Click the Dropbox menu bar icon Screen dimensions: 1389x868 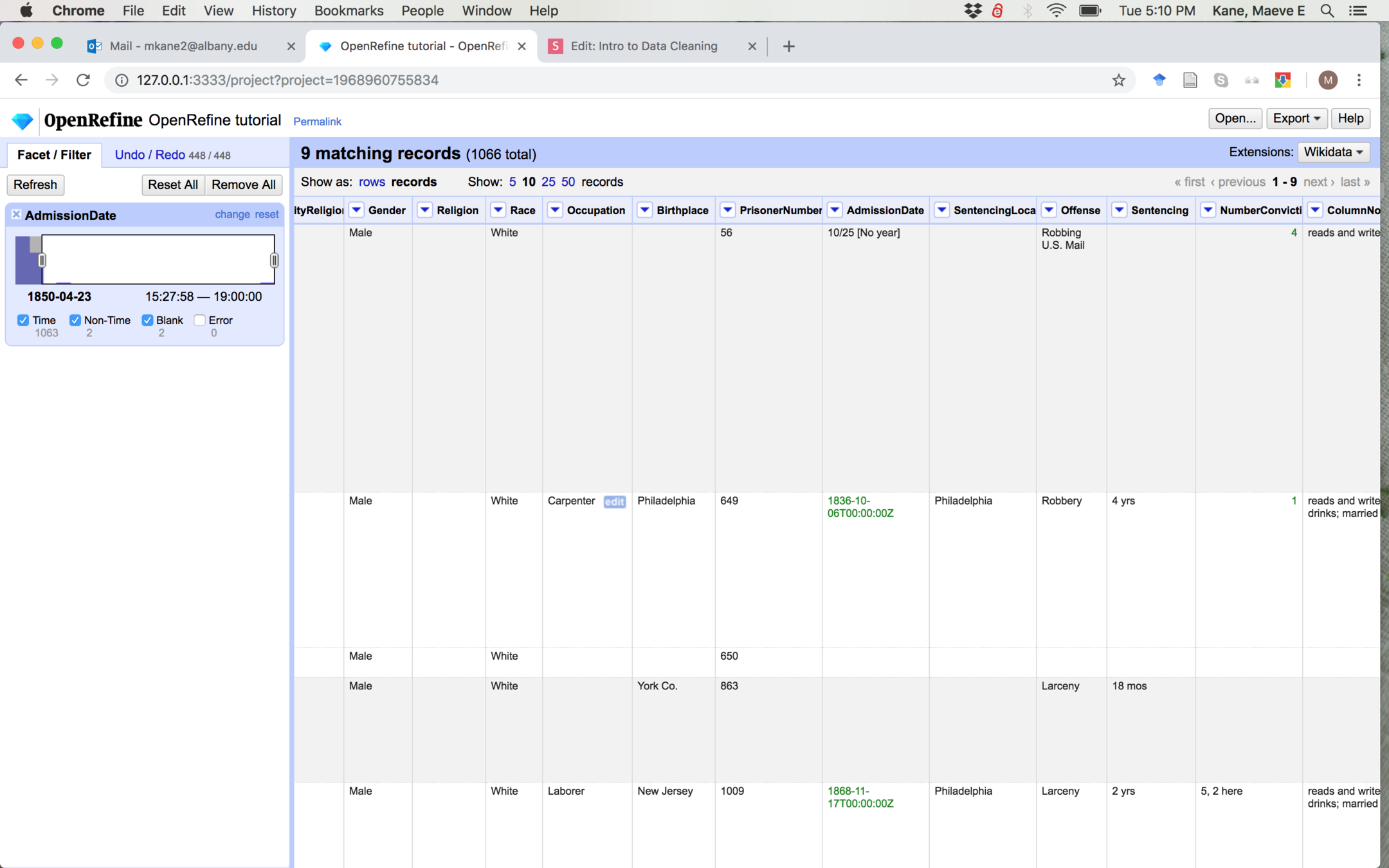(x=973, y=11)
